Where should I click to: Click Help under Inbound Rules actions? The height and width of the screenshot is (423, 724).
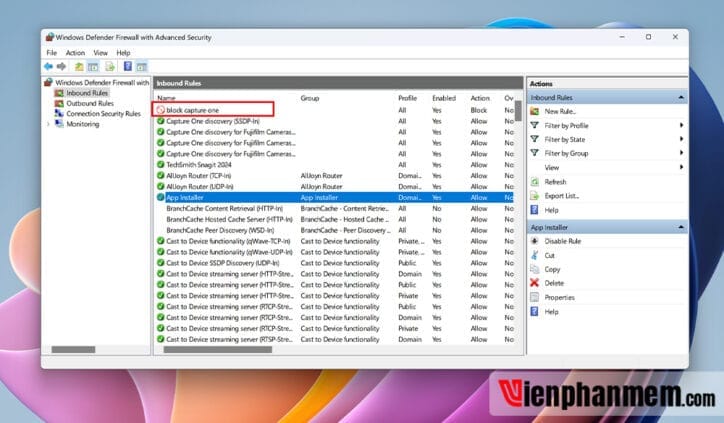coord(551,210)
